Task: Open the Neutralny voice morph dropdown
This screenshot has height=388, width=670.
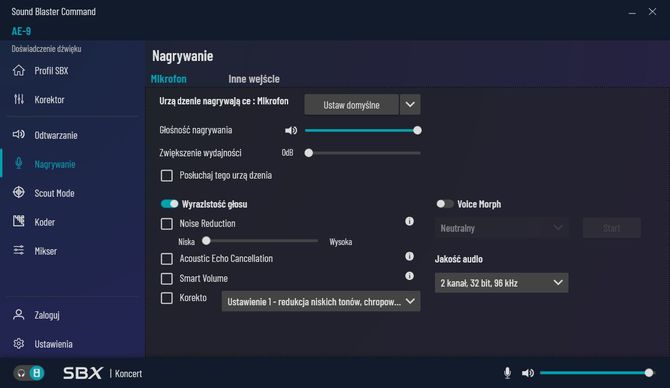Action: pos(502,228)
